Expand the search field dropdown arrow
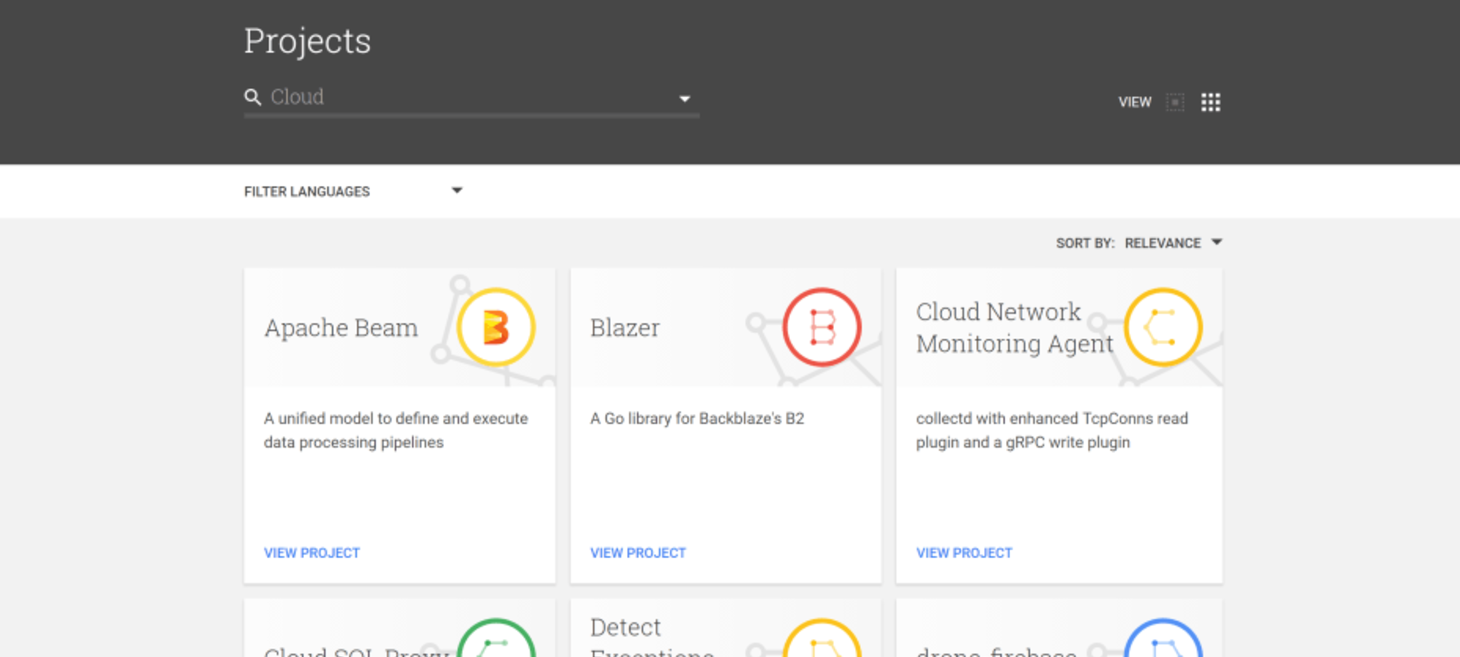The width and height of the screenshot is (1460, 657). click(685, 99)
